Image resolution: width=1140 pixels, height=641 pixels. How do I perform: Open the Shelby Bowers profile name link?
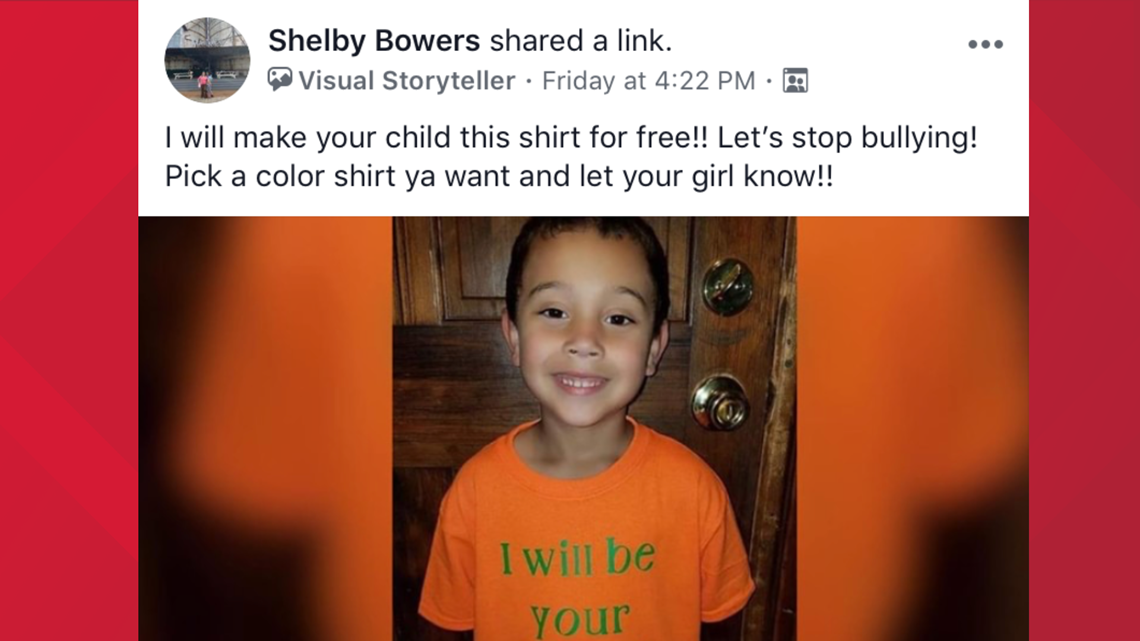(x=374, y=41)
